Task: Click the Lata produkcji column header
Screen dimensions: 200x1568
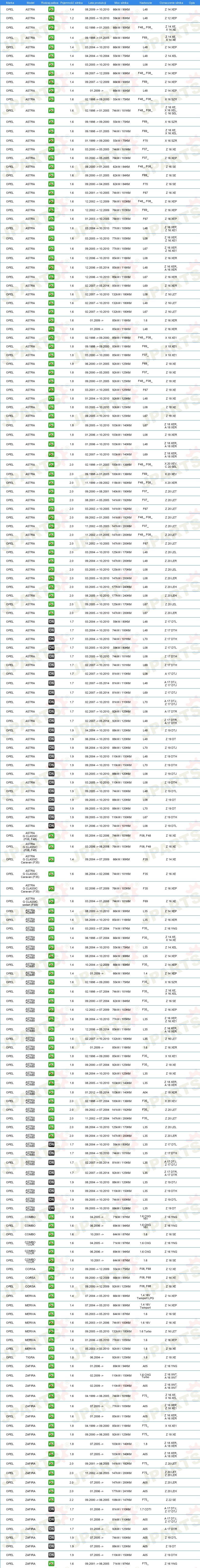Action: point(96,3)
